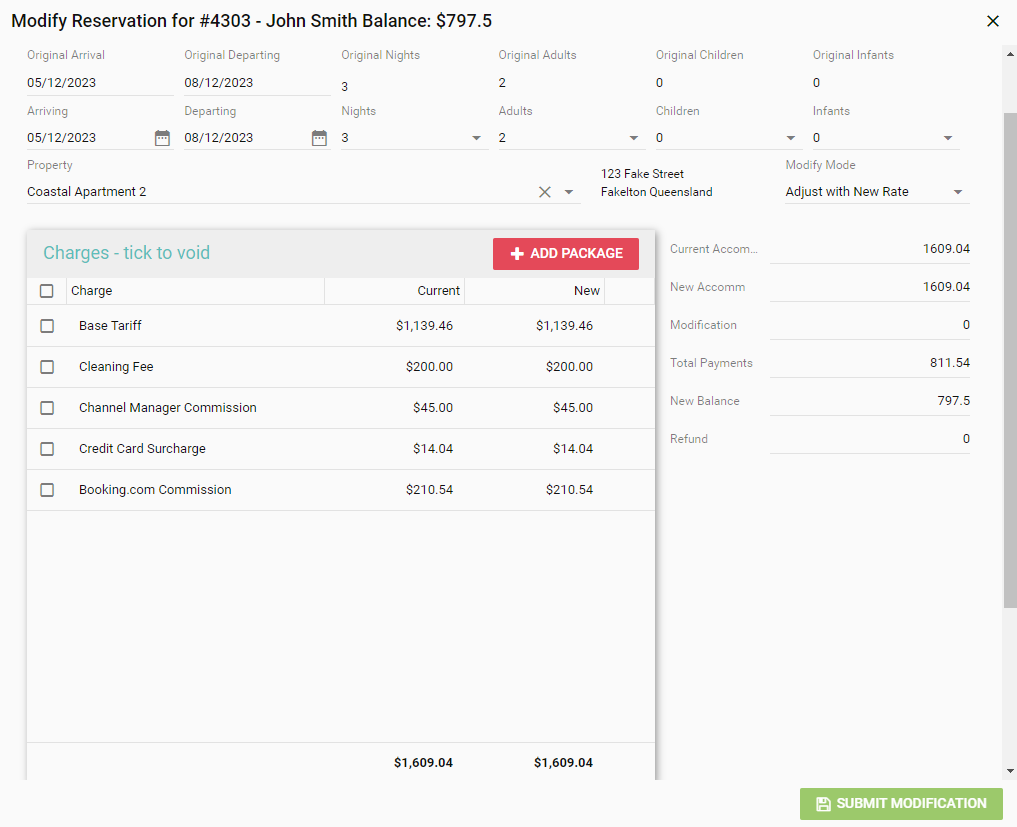Click the Add Package button
The width and height of the screenshot is (1017, 827).
(x=566, y=254)
